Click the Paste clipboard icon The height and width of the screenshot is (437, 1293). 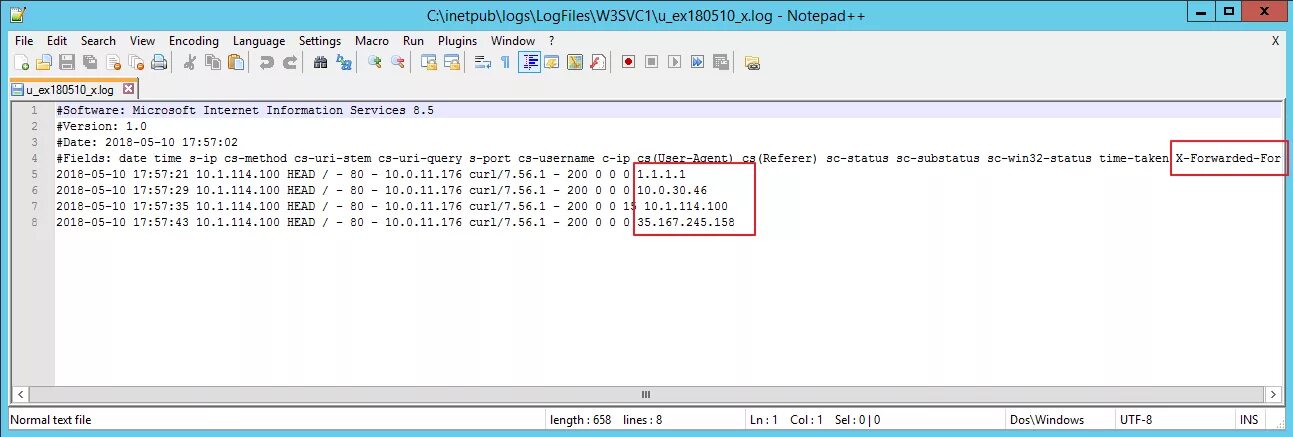coord(235,62)
